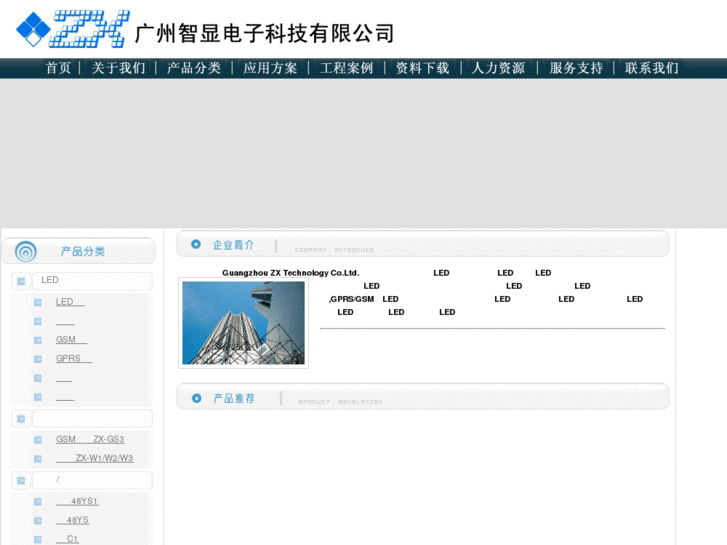Open the 首页 home menu item
This screenshot has width=727, height=545.
(x=58, y=68)
